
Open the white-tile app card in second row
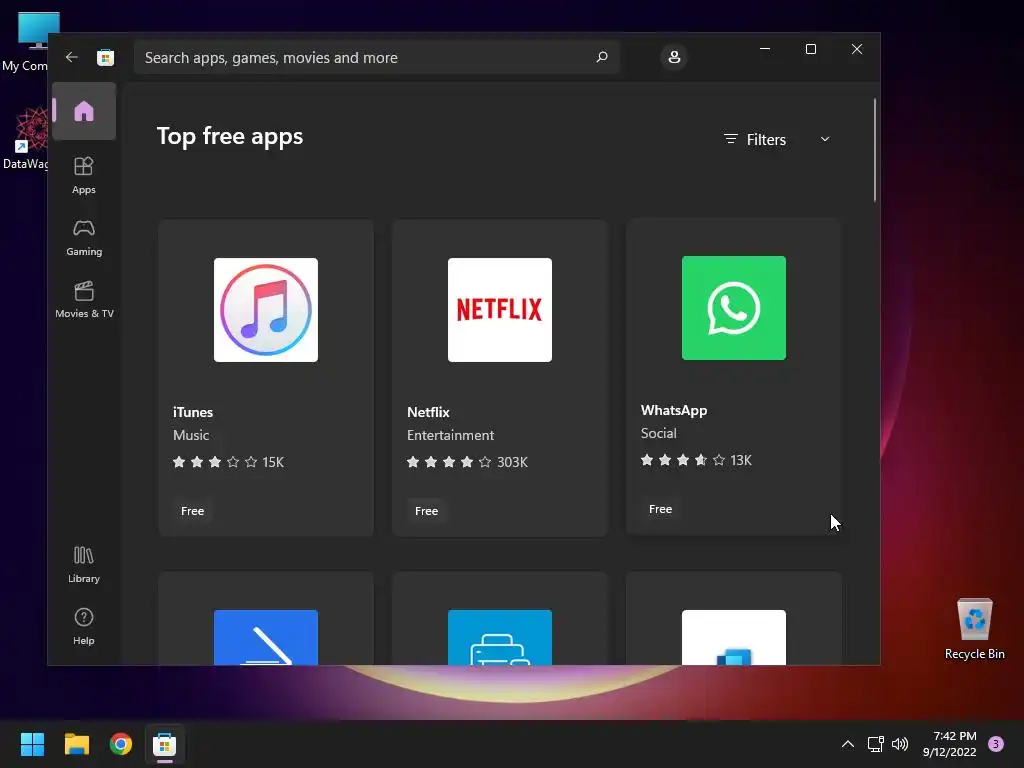(x=733, y=619)
